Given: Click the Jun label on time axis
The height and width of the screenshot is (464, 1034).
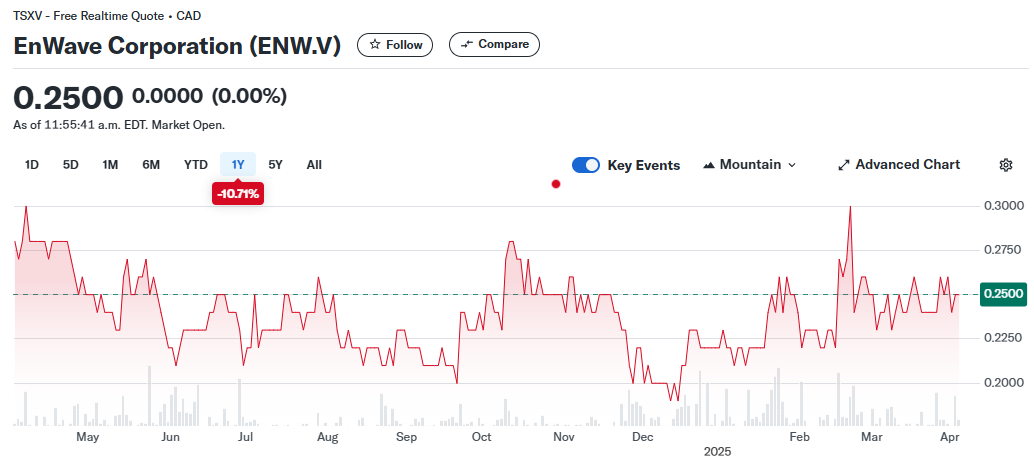Looking at the screenshot, I should tap(170, 438).
